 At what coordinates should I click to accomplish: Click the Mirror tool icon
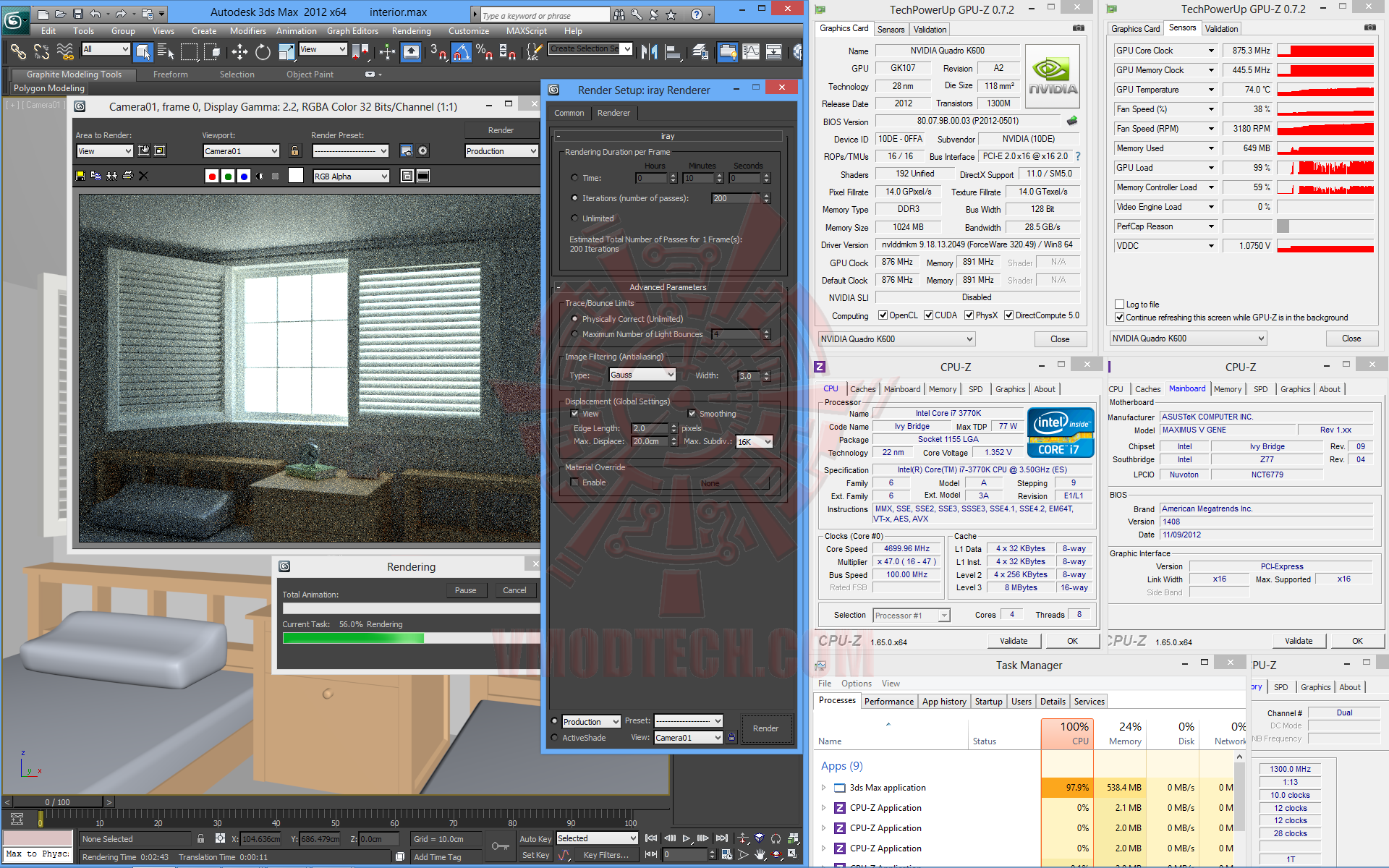coord(649,52)
